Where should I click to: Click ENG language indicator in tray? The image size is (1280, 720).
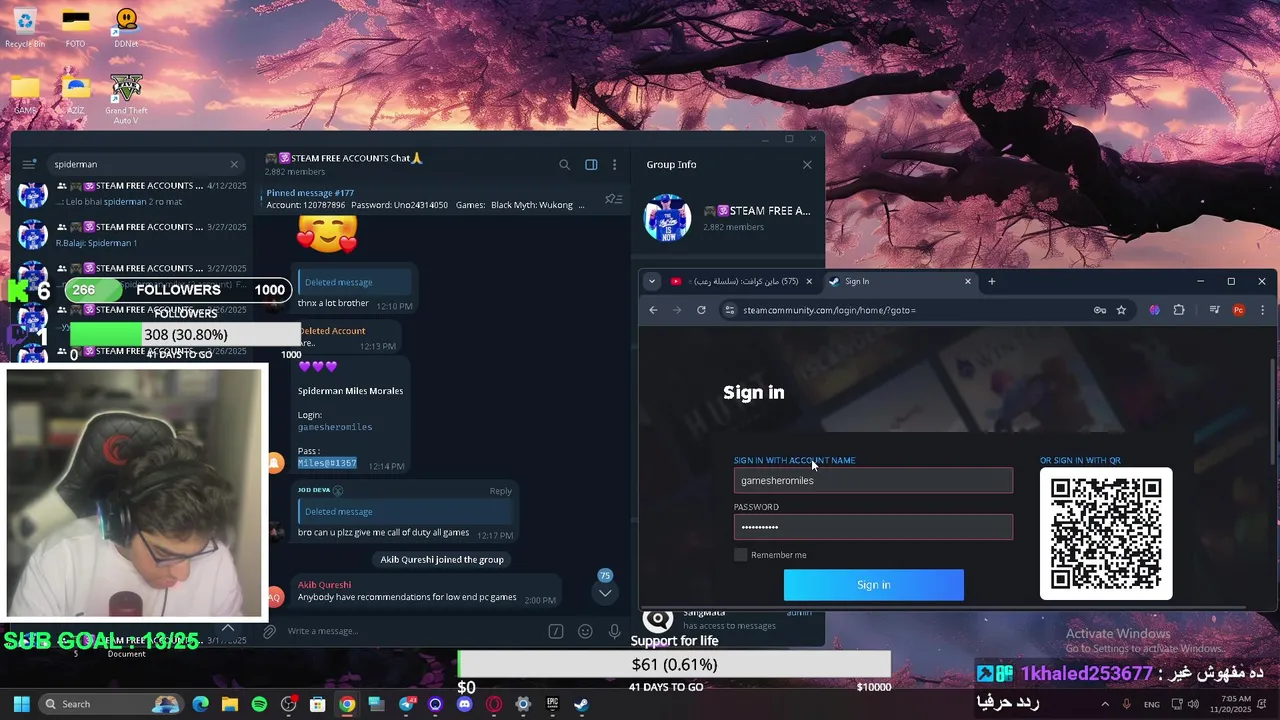click(1152, 704)
